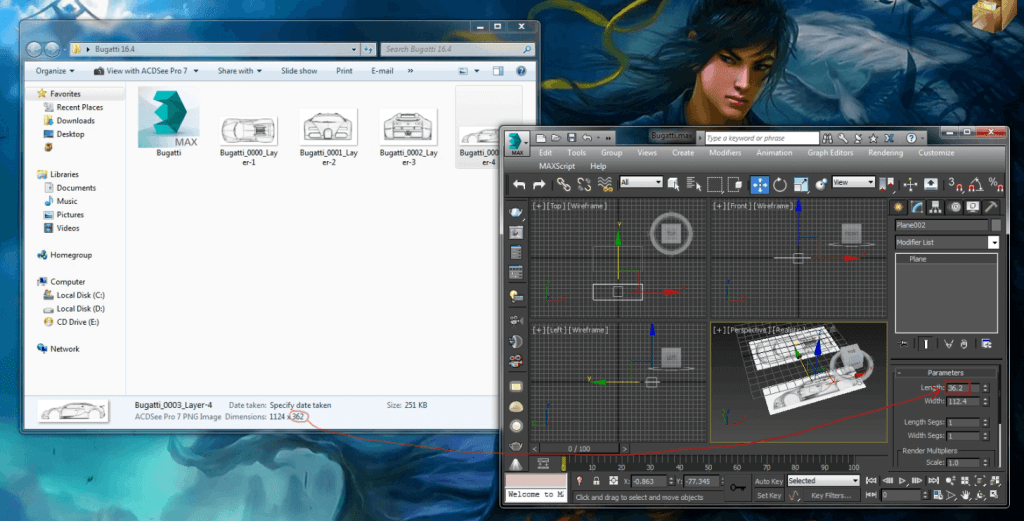The image size is (1024, 521).
Task: Activate Select and Move tool
Action: tap(760, 185)
